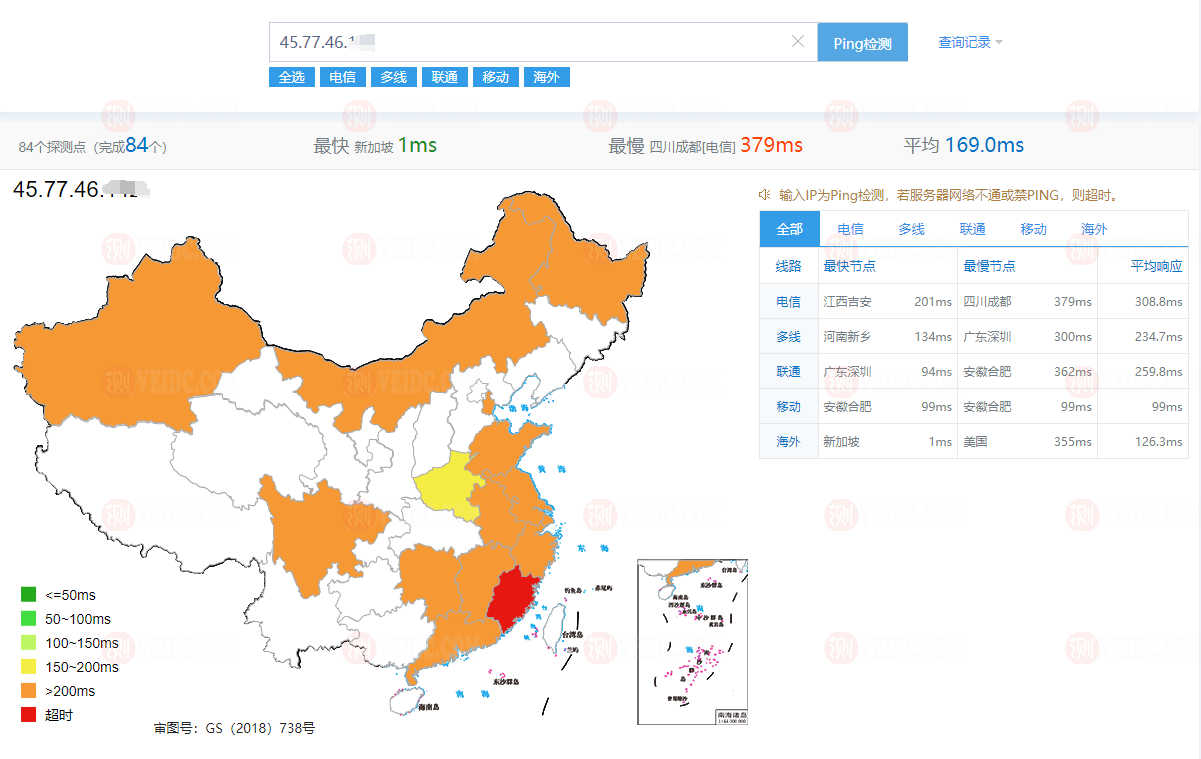
Task: Click the 四川成都 slowest node entry
Action: pyautogui.click(x=987, y=301)
